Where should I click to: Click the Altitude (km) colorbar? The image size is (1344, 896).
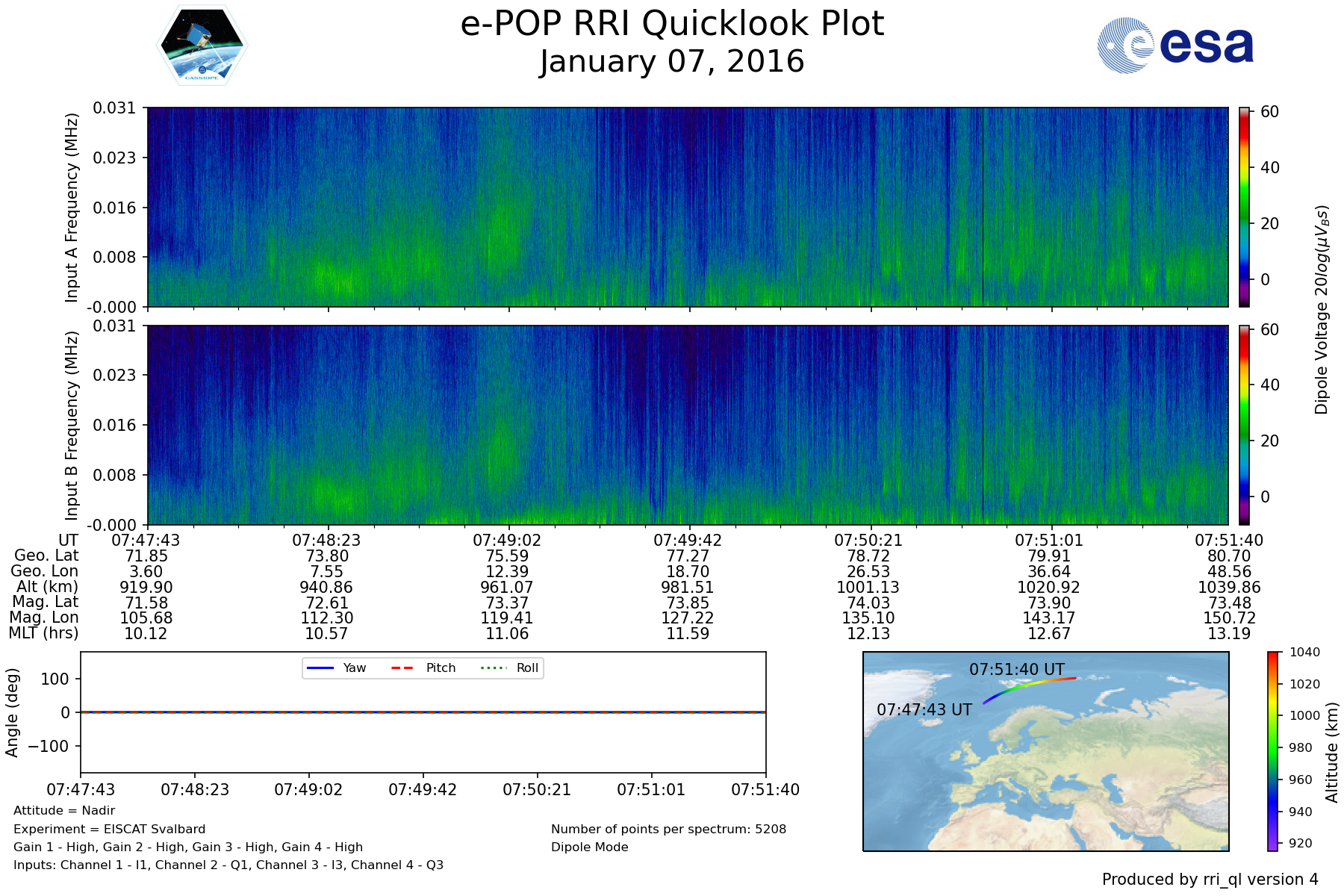click(x=1273, y=750)
